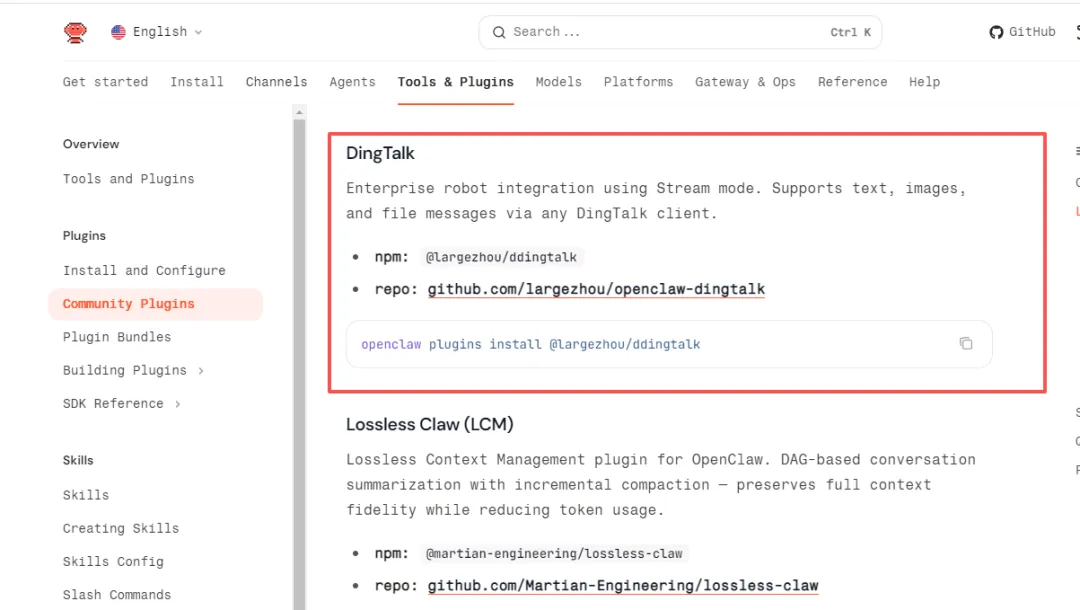Open Creating Skills sidebar page
The height and width of the screenshot is (610, 1080).
121,528
